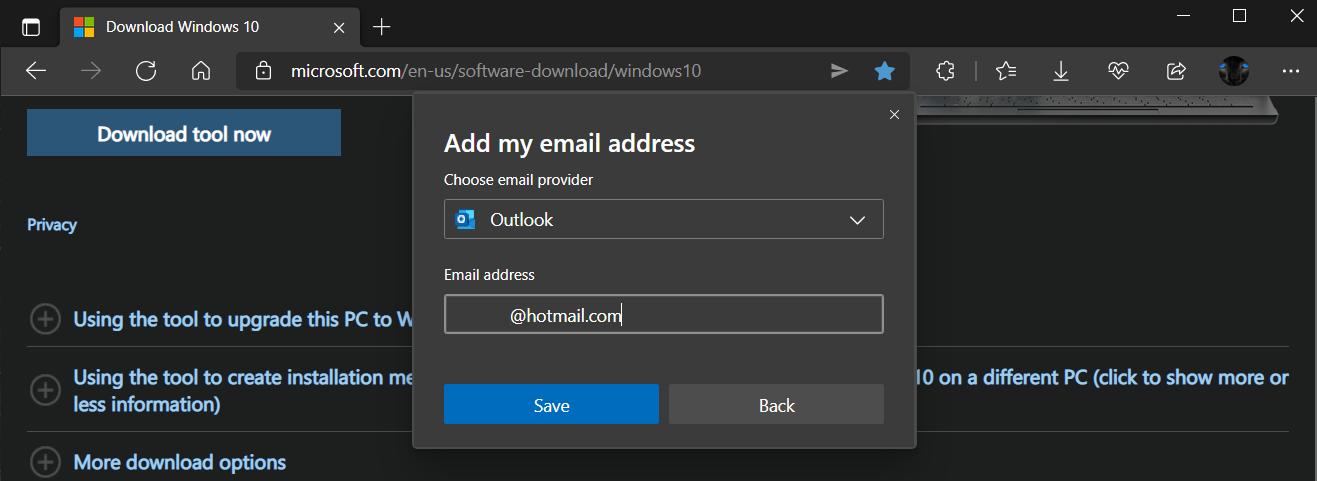Viewport: 1317px width, 481px height.
Task: Click the Email address input field
Action: 663,315
